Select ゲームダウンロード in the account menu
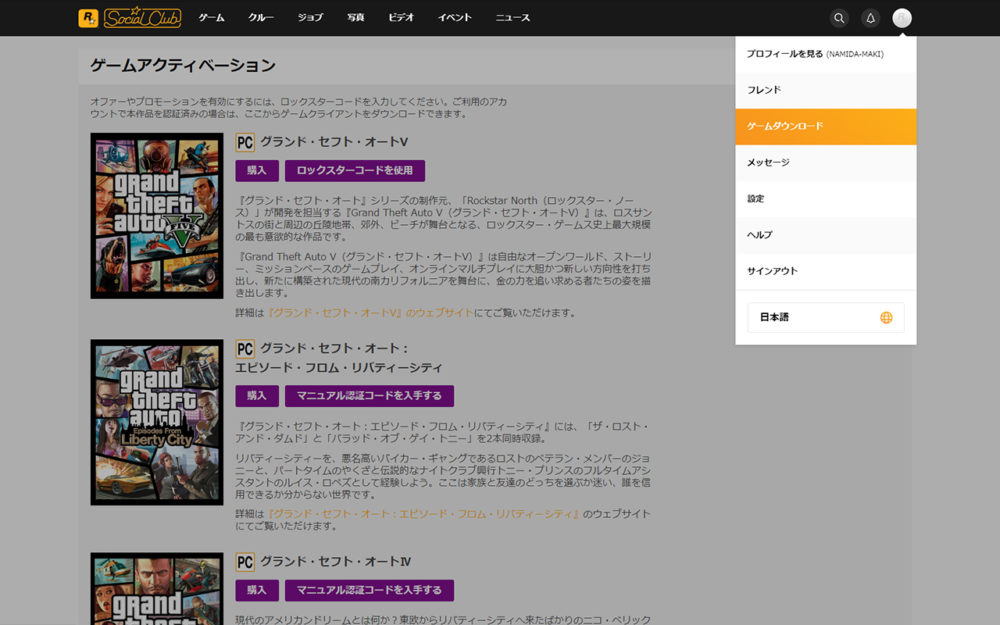This screenshot has width=1000, height=625. pyautogui.click(x=826, y=126)
